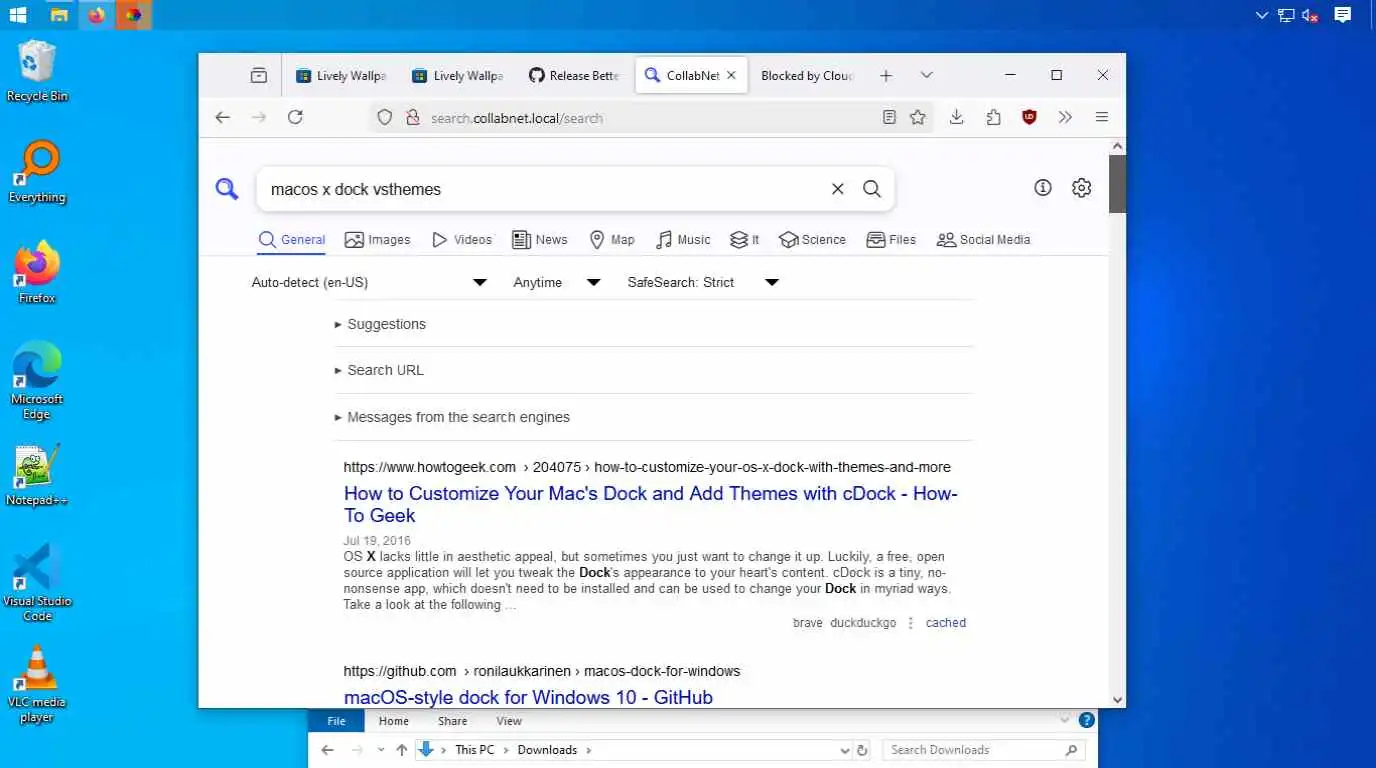The width and height of the screenshot is (1376, 768).
Task: Open the Anytime time range dropdown
Action: coord(557,283)
